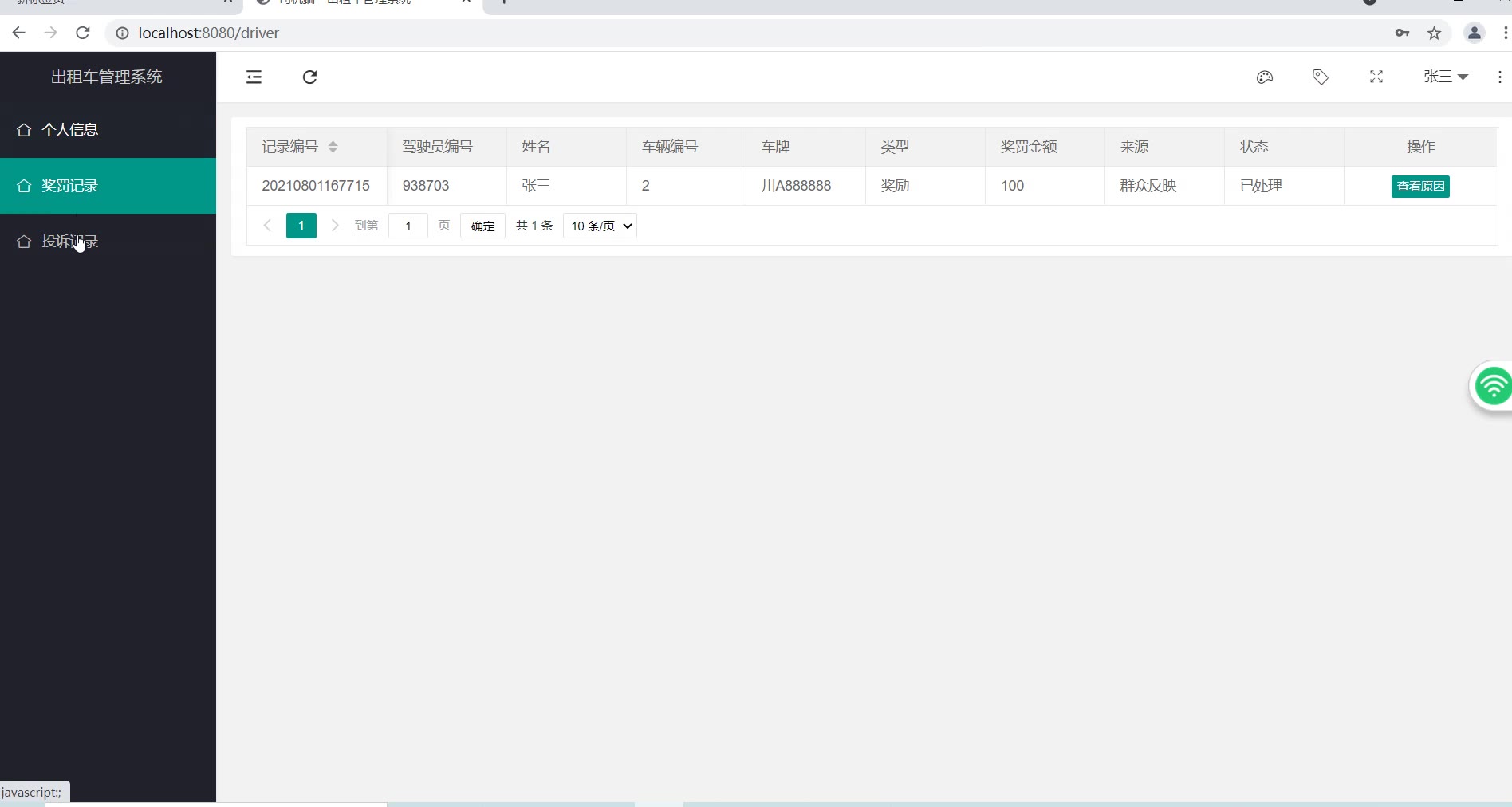The height and width of the screenshot is (807, 1512).
Task: Click the 确定 pagination confirm button
Action: click(x=482, y=226)
